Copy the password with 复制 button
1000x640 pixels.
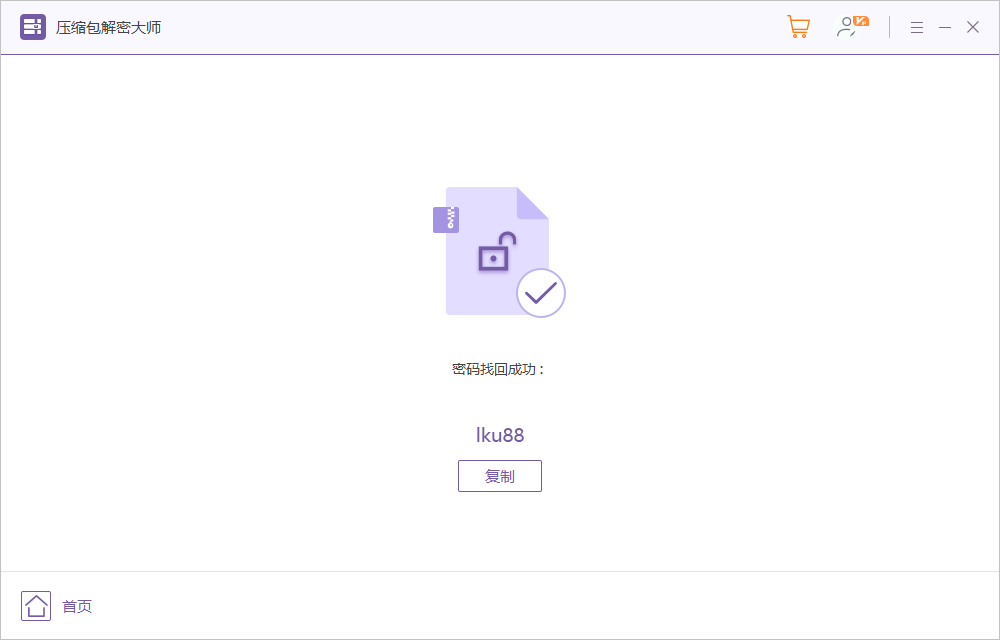(x=500, y=476)
